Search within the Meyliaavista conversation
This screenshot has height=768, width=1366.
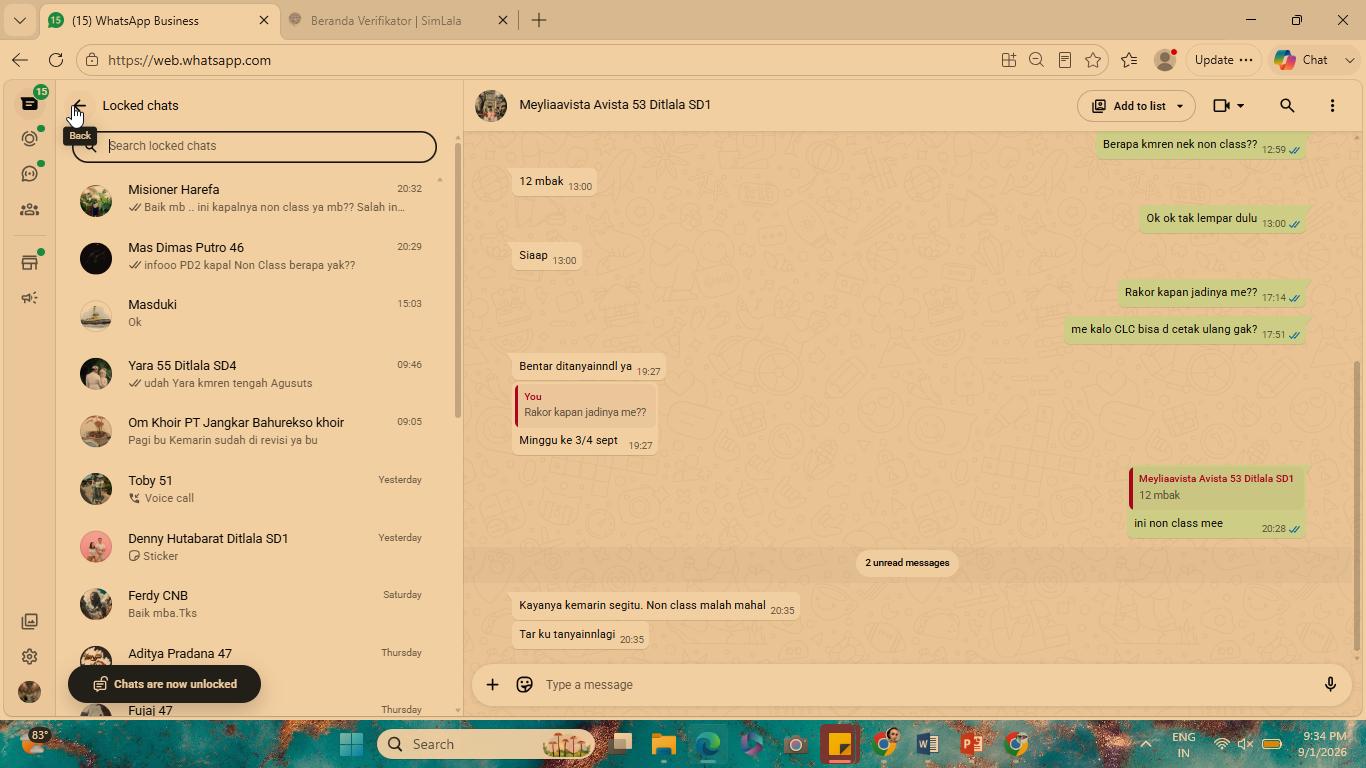[1287, 106]
